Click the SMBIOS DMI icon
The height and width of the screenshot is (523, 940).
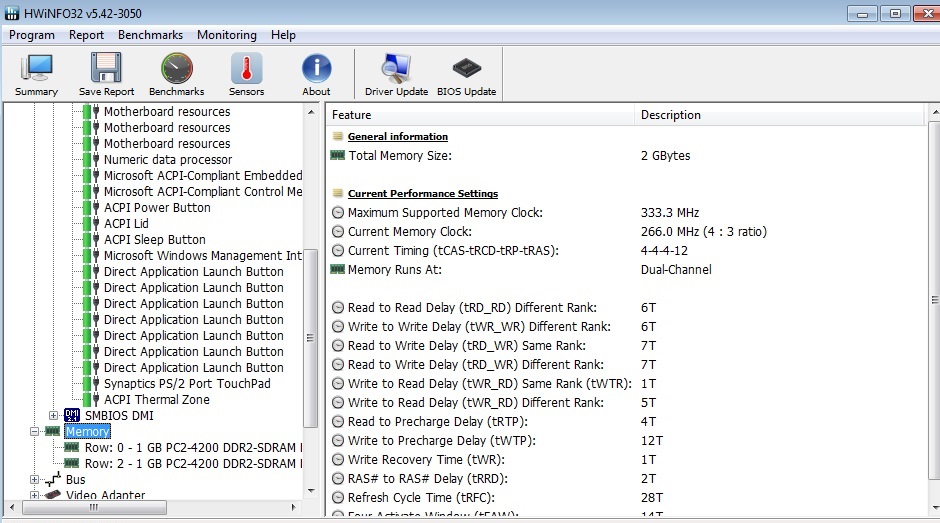click(x=72, y=415)
